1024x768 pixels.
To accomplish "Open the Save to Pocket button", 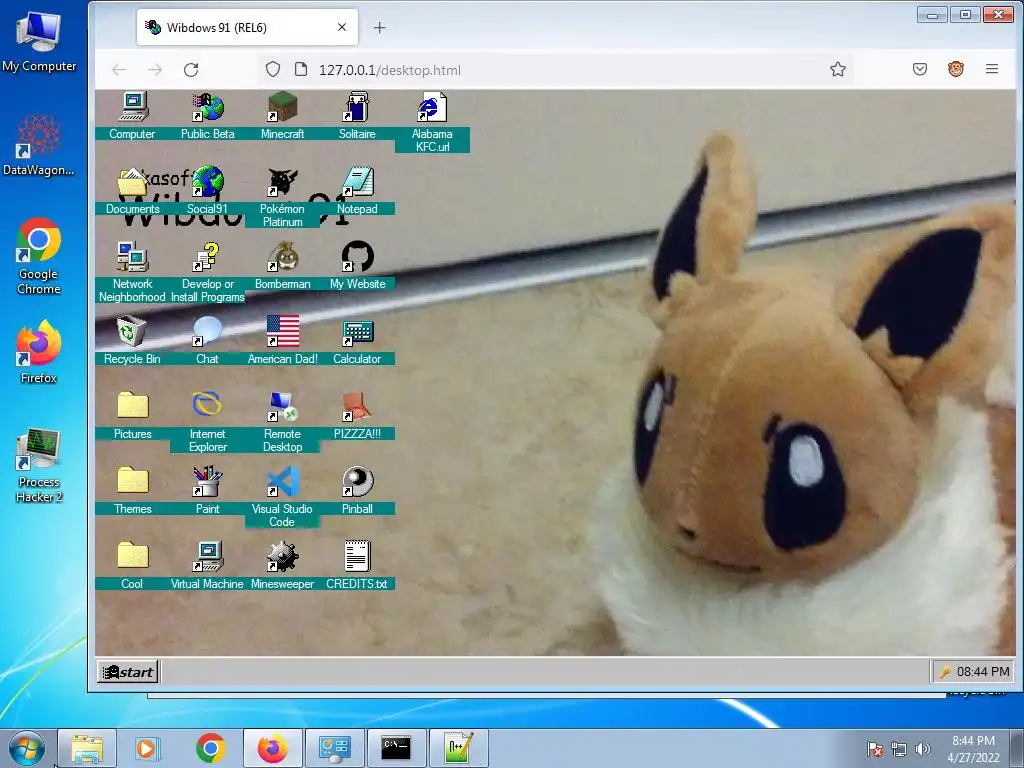I will point(920,69).
